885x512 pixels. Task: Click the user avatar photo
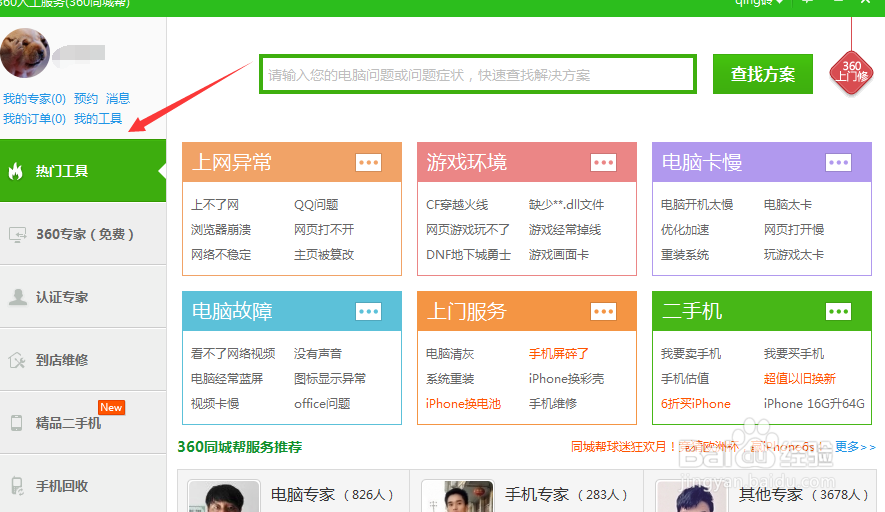coord(25,53)
